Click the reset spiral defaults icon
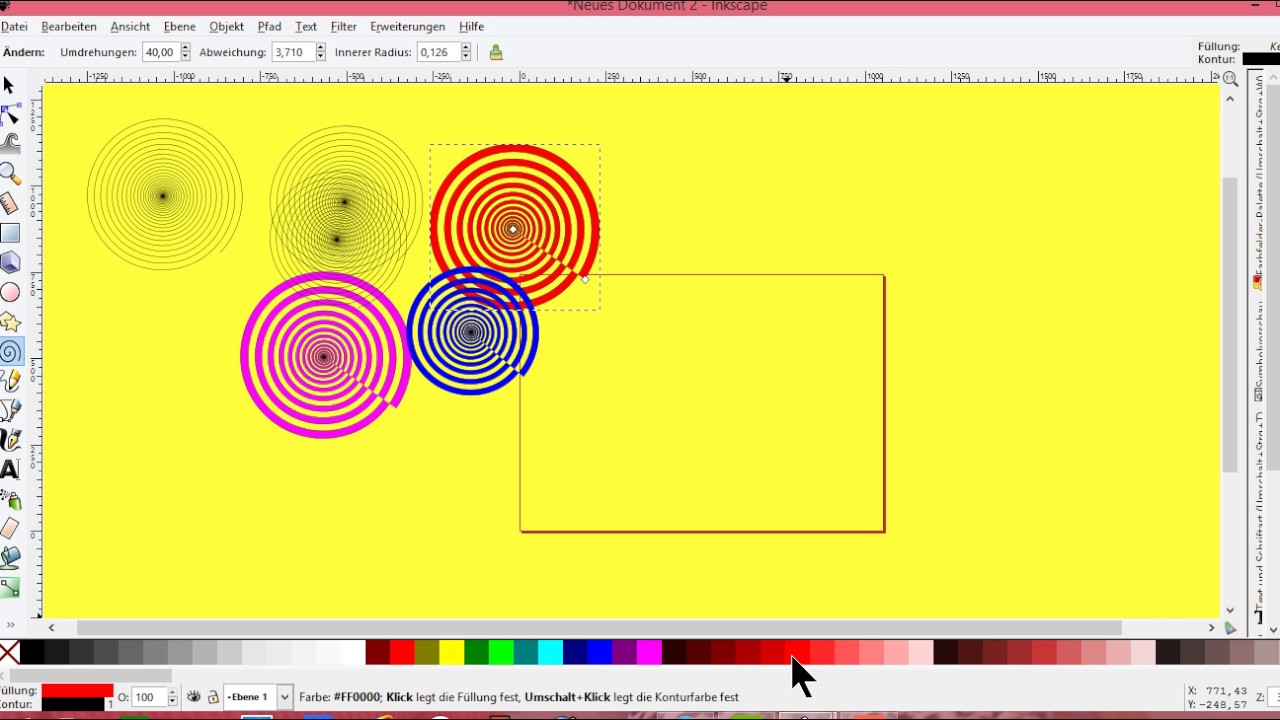The height and width of the screenshot is (720, 1280). (x=496, y=52)
